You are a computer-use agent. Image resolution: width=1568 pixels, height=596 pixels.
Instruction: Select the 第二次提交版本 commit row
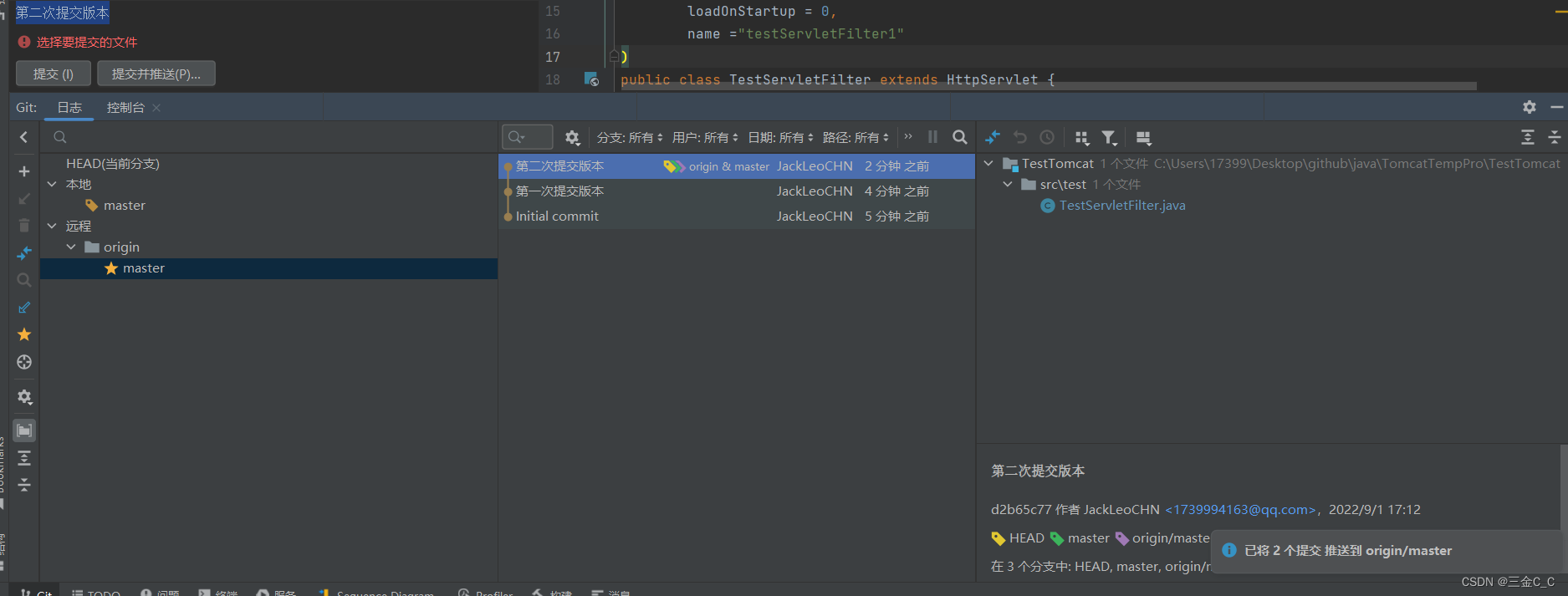pyautogui.click(x=737, y=166)
